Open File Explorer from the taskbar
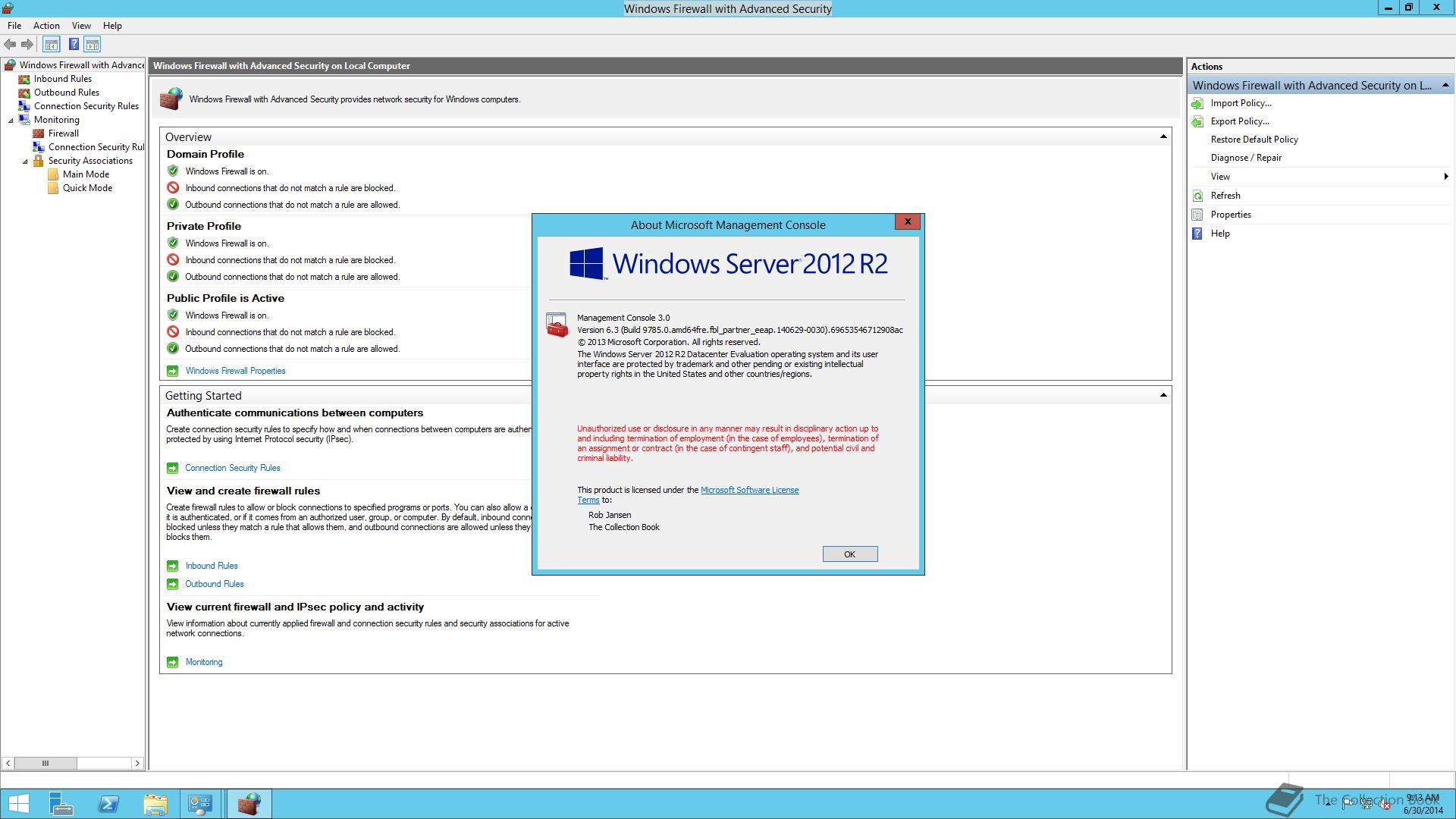Image resolution: width=1456 pixels, height=819 pixels. [x=155, y=804]
